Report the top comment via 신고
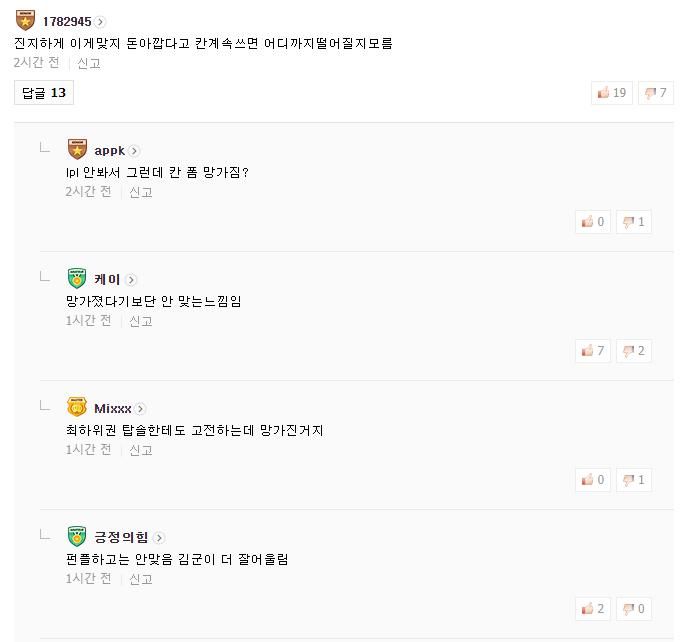This screenshot has height=642, width=685. [89, 63]
